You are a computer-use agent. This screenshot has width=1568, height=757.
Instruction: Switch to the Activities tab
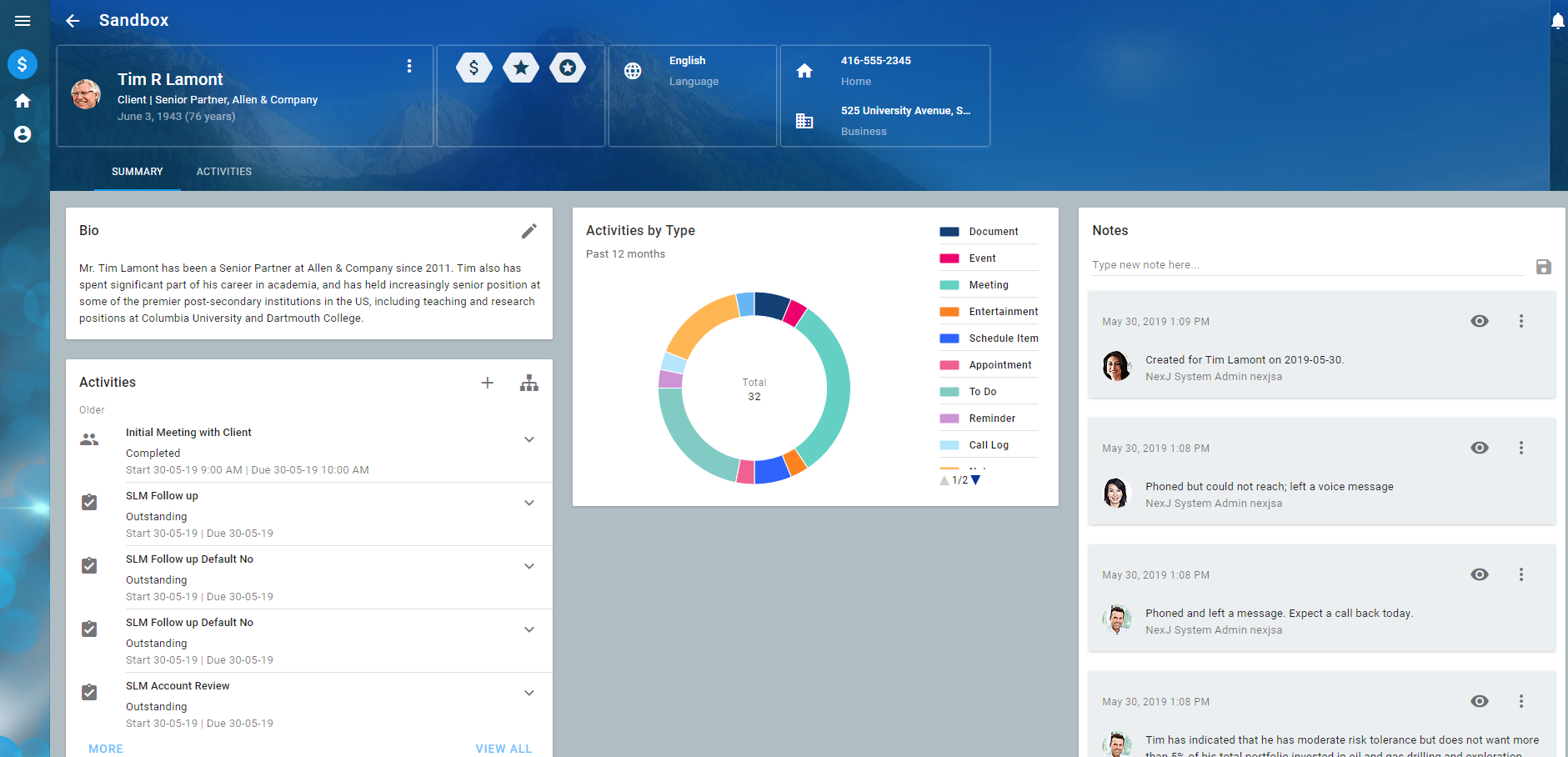(x=223, y=172)
